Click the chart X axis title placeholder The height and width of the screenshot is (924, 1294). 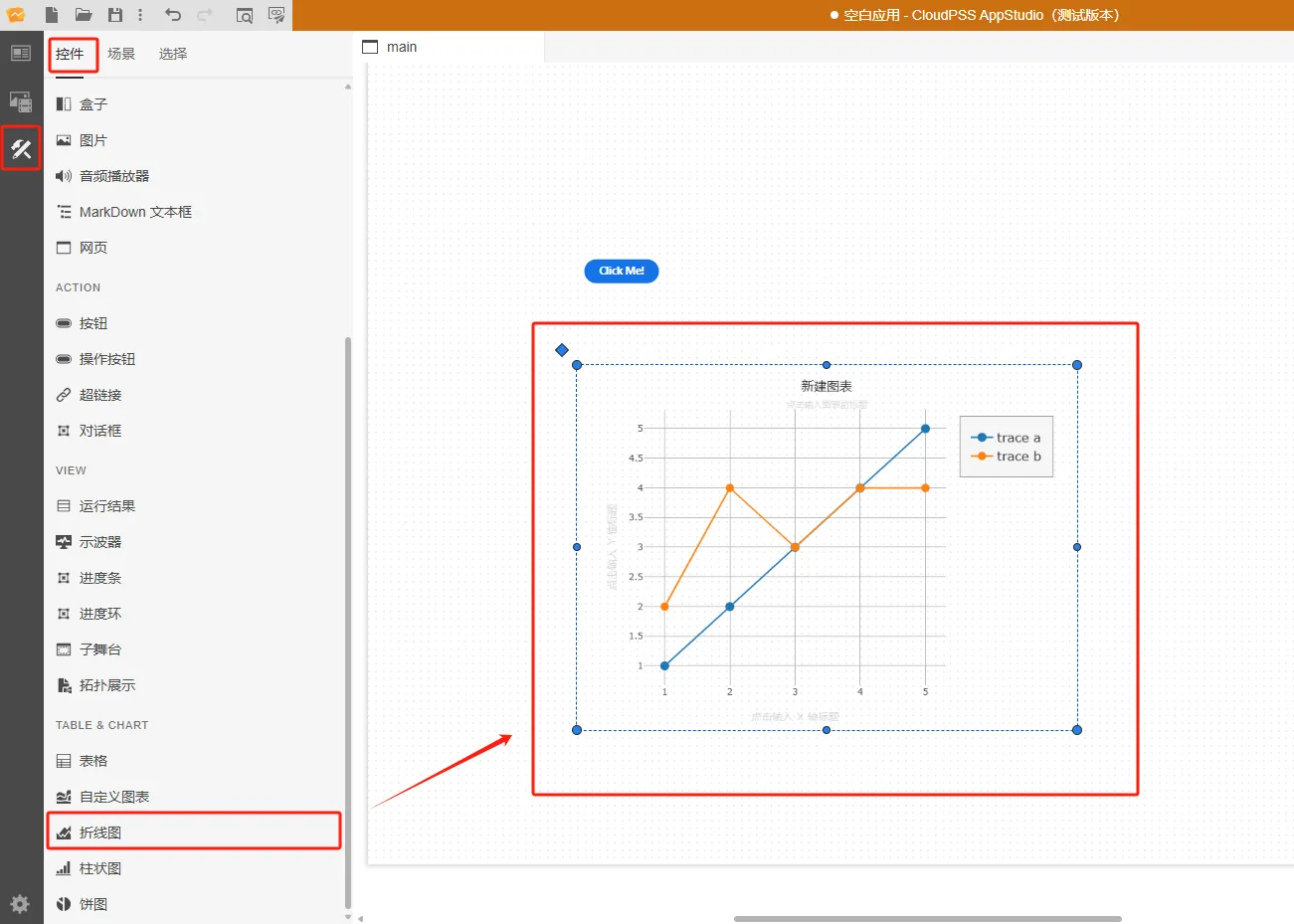795,716
